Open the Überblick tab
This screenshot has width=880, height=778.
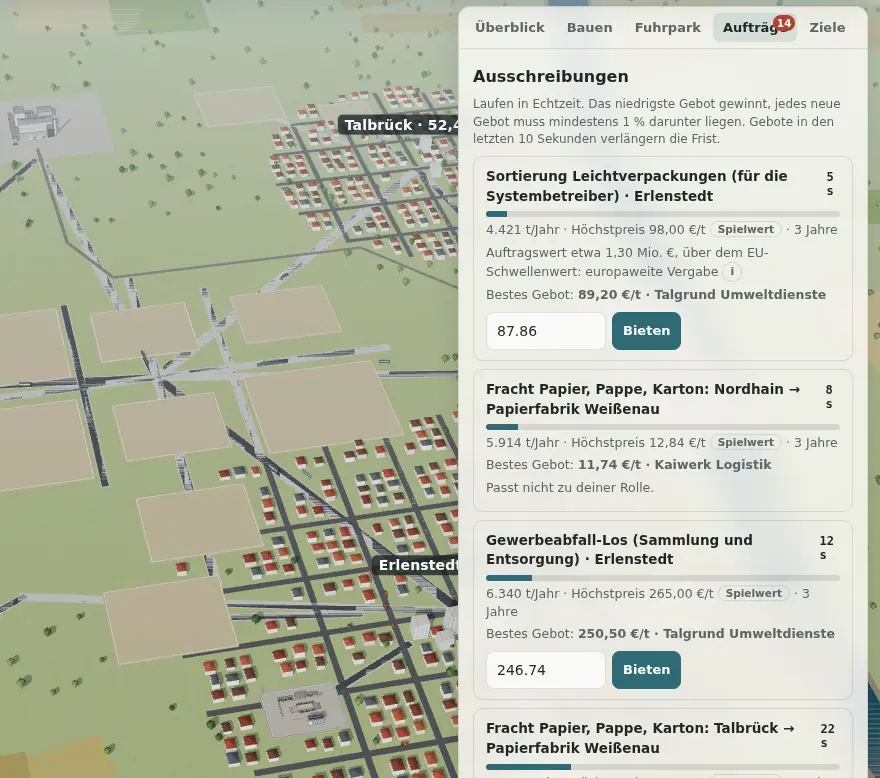[x=510, y=28]
